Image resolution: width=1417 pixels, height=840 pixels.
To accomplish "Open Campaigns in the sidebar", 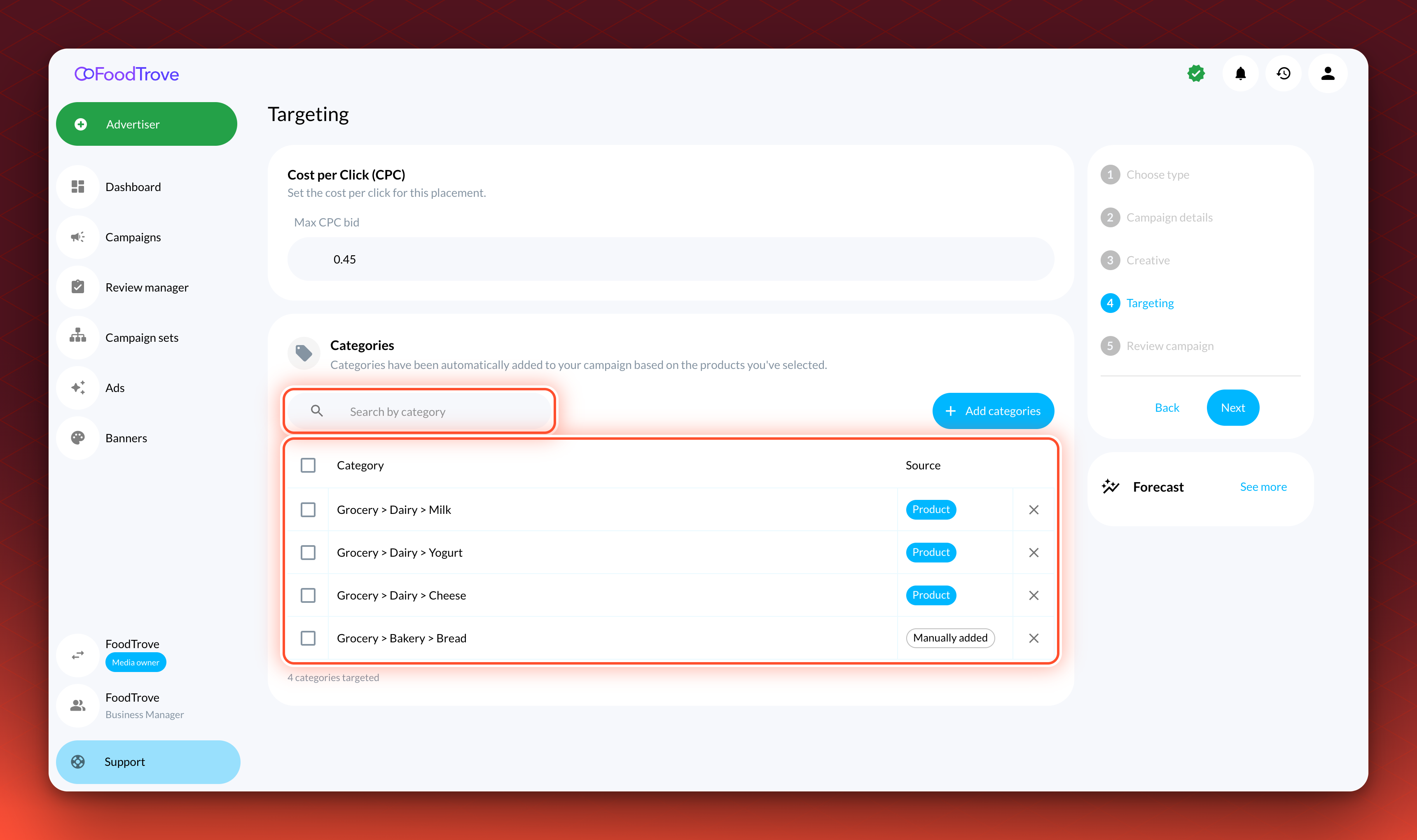I will pyautogui.click(x=133, y=237).
